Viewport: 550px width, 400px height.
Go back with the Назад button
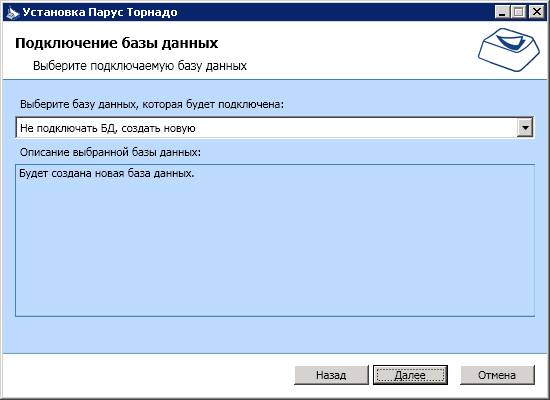click(x=331, y=375)
